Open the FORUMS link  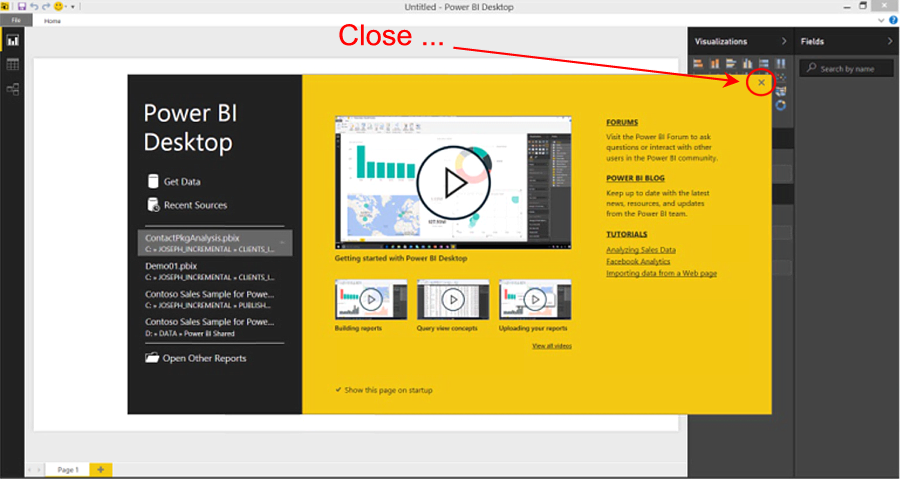pos(622,122)
